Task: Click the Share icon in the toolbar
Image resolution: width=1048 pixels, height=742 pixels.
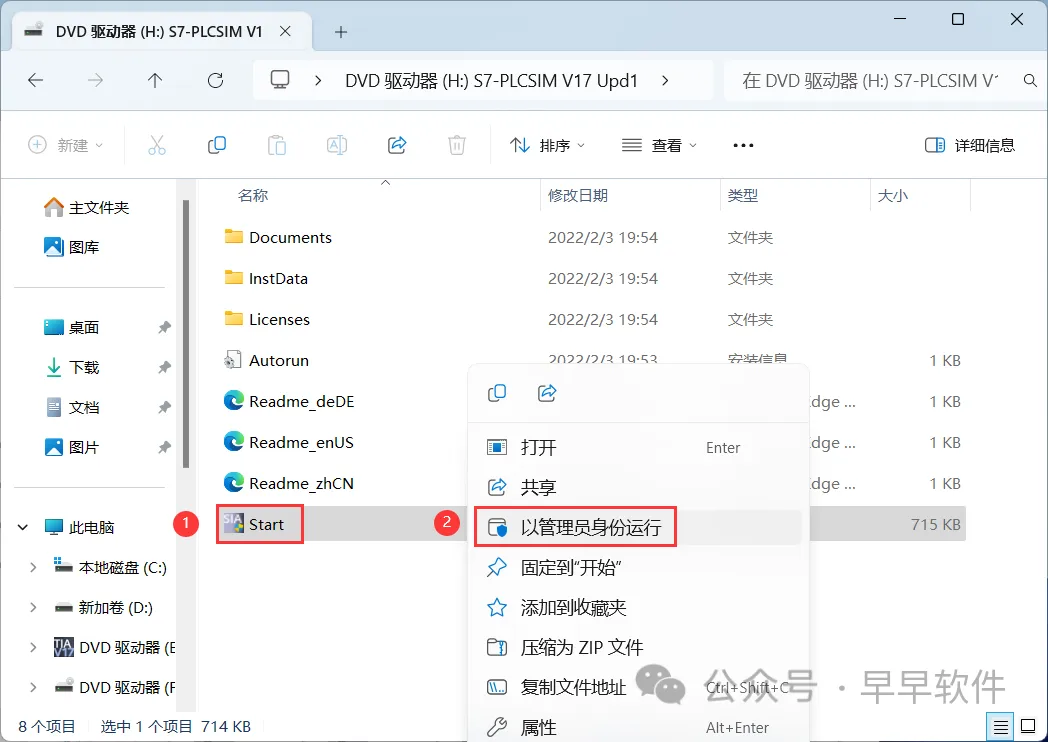Action: (x=397, y=145)
